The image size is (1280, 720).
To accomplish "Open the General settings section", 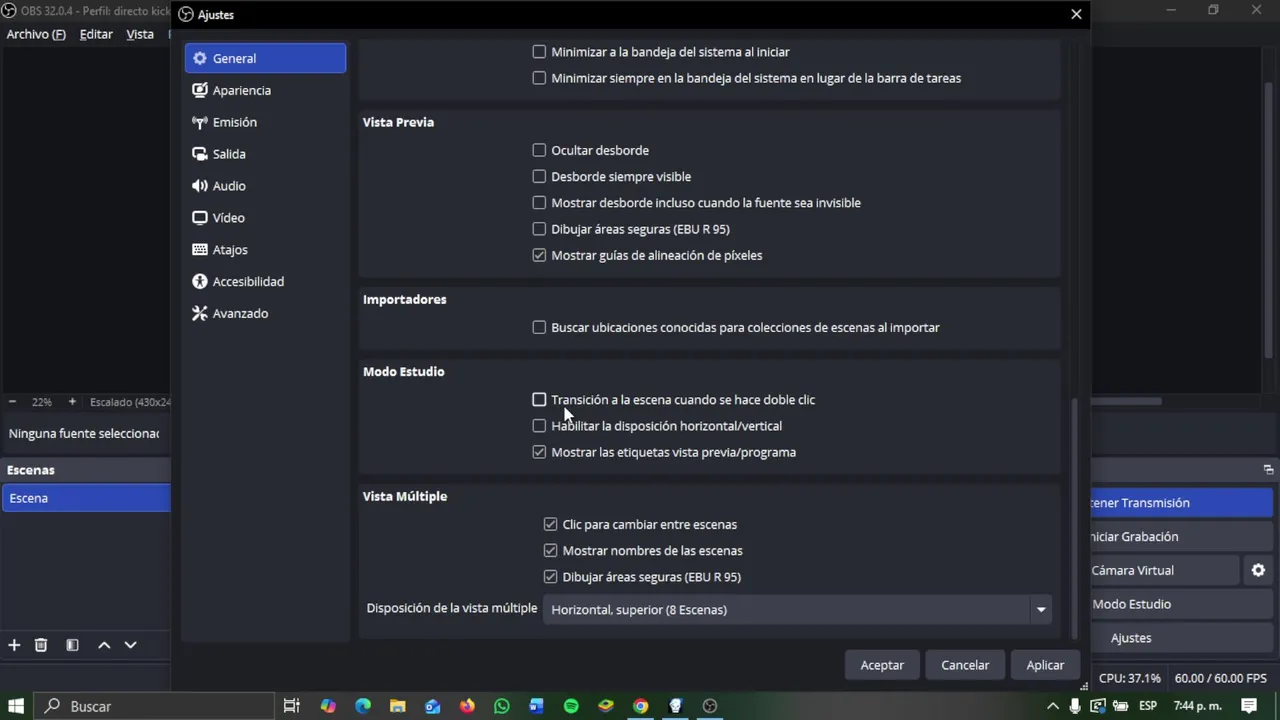I will coord(265,58).
